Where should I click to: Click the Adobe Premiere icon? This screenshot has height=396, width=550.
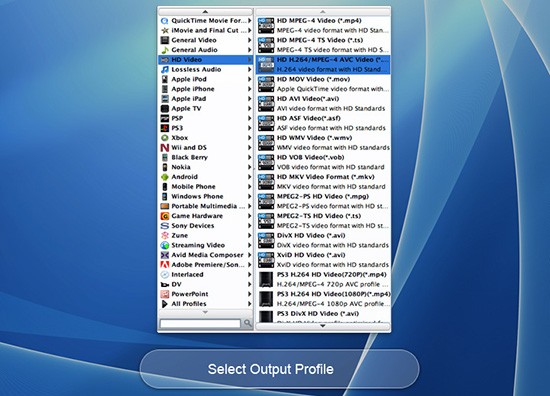click(165, 265)
